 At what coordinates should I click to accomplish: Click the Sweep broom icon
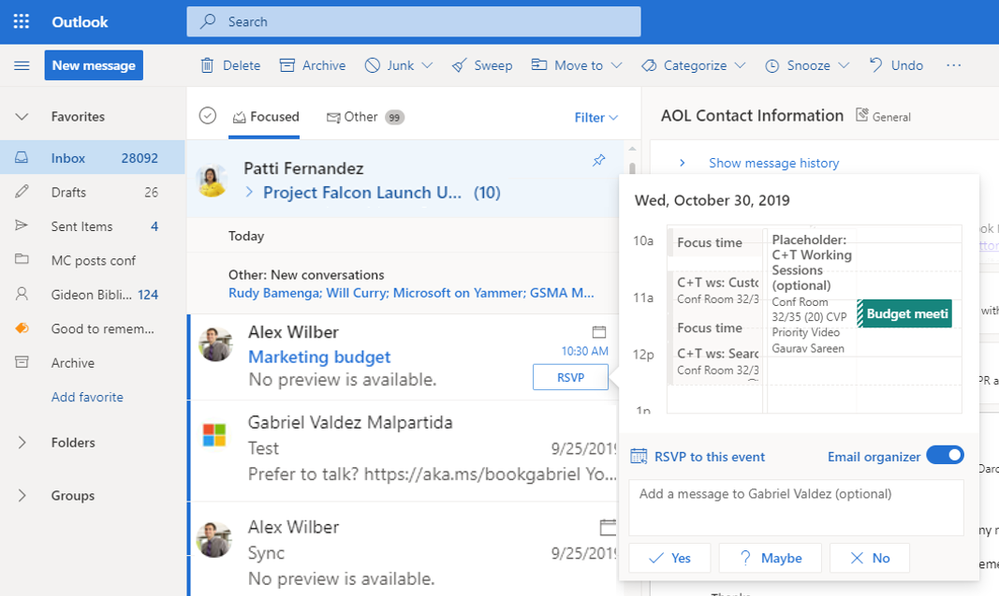pyautogui.click(x=459, y=66)
